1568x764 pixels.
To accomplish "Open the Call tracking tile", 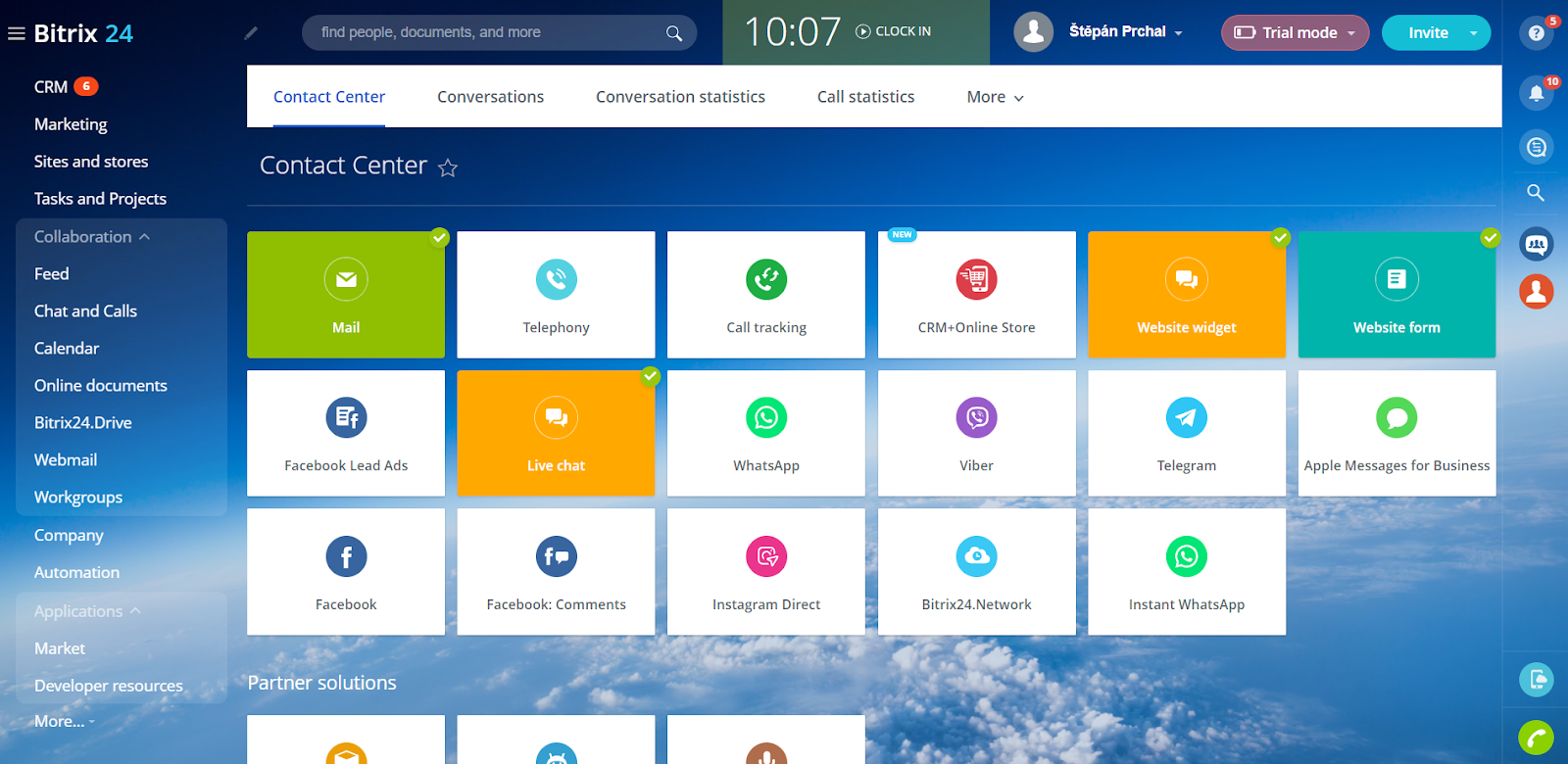I will (766, 295).
